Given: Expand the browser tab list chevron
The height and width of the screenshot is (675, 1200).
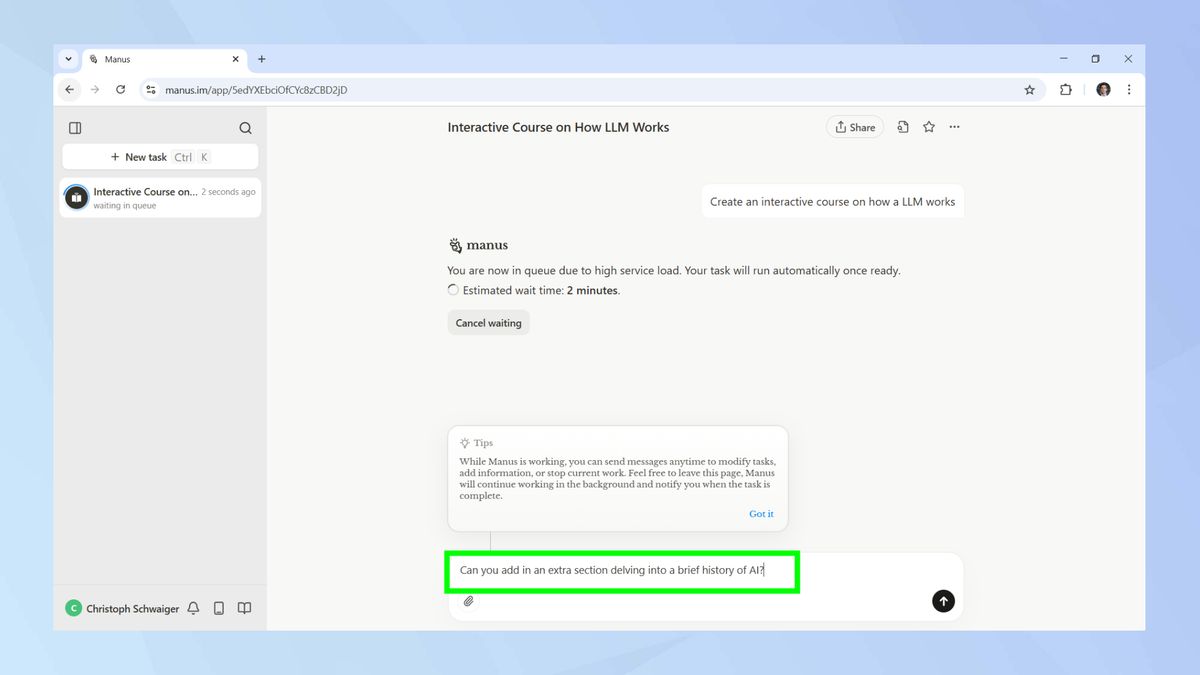Looking at the screenshot, I should click(x=68, y=59).
